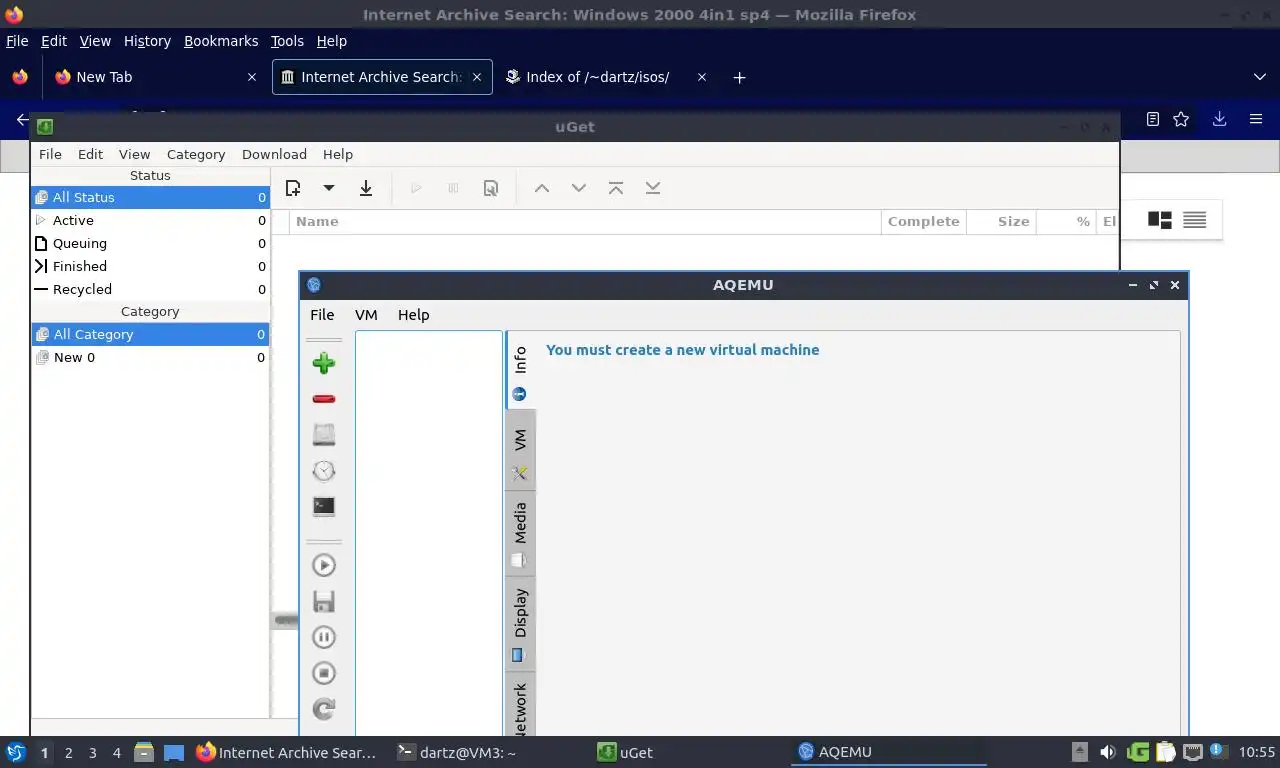
Task: Click the volume speaker tray icon
Action: click(1107, 752)
